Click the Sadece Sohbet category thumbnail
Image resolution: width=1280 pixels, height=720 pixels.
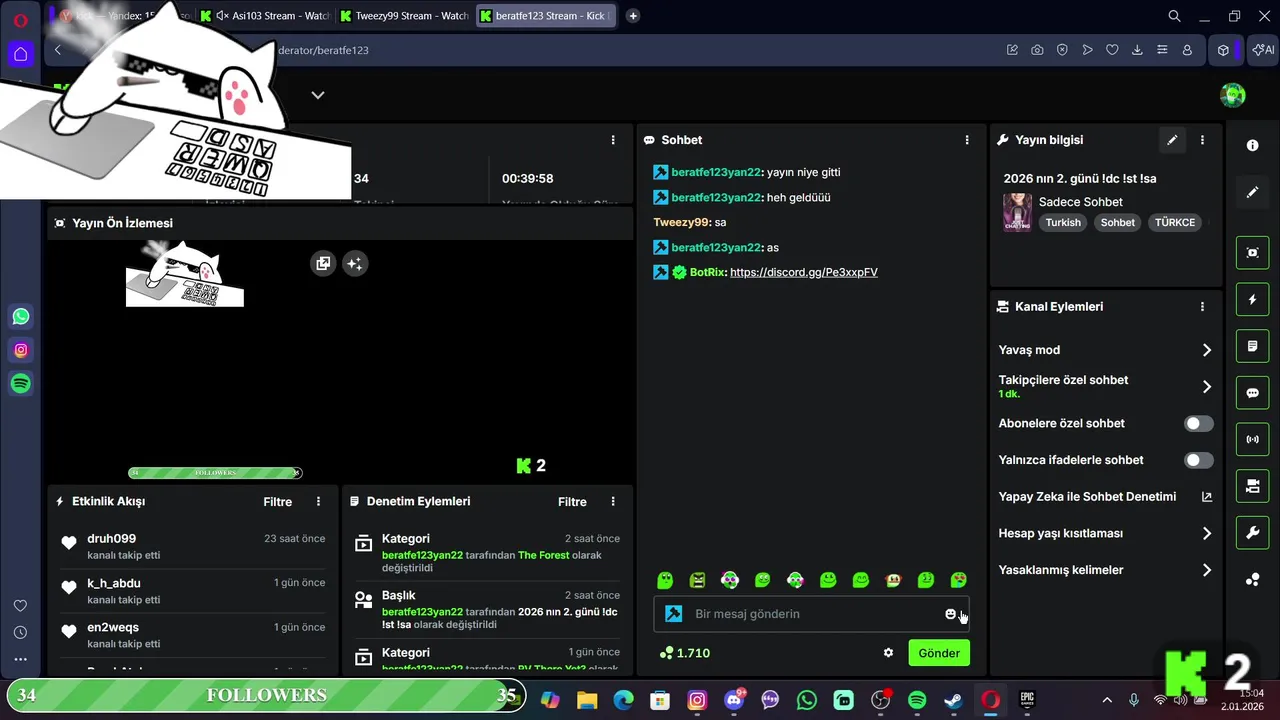[x=1017, y=213]
